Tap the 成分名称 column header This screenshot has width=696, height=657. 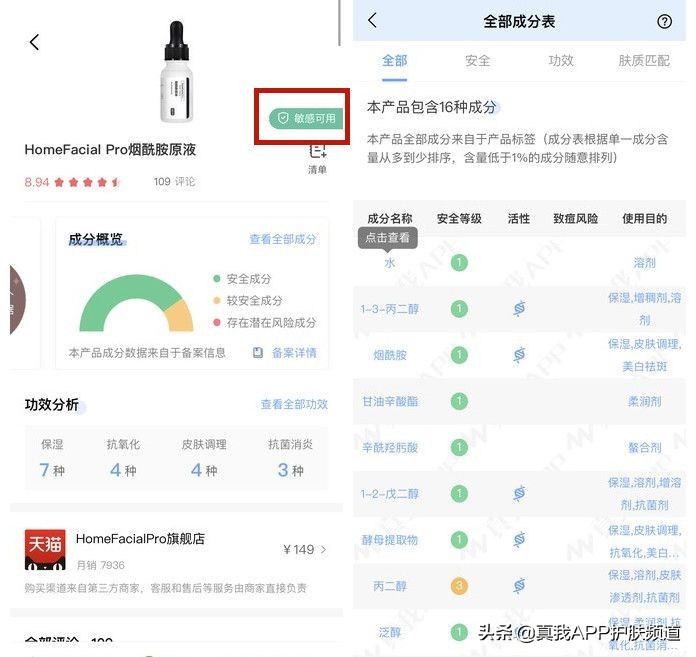click(x=390, y=218)
